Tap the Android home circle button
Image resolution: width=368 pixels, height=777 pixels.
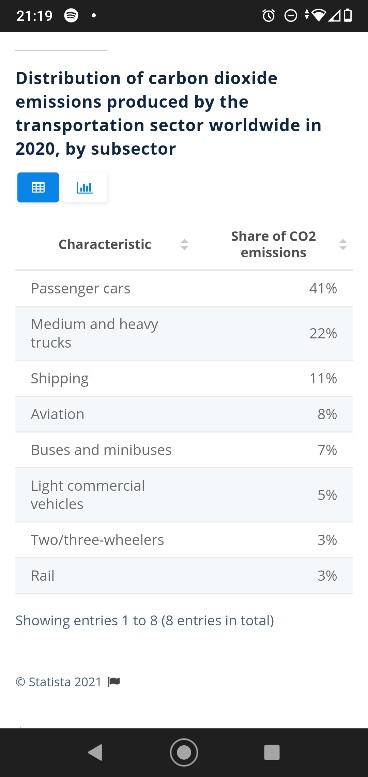pyautogui.click(x=184, y=752)
